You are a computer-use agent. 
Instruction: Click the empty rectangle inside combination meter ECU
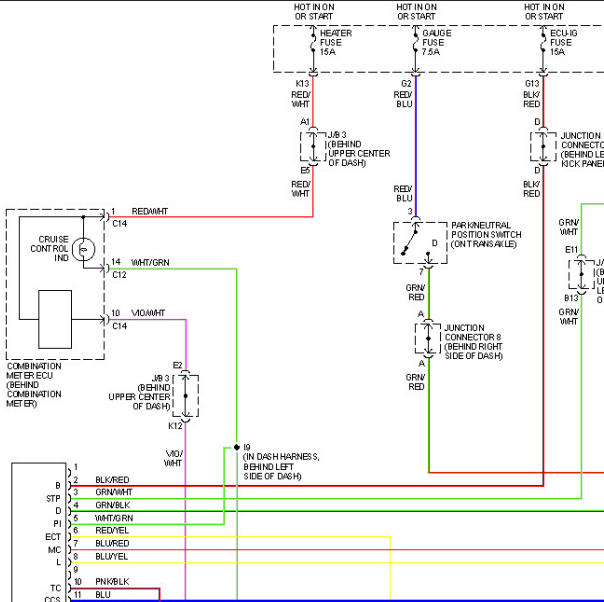point(55,319)
